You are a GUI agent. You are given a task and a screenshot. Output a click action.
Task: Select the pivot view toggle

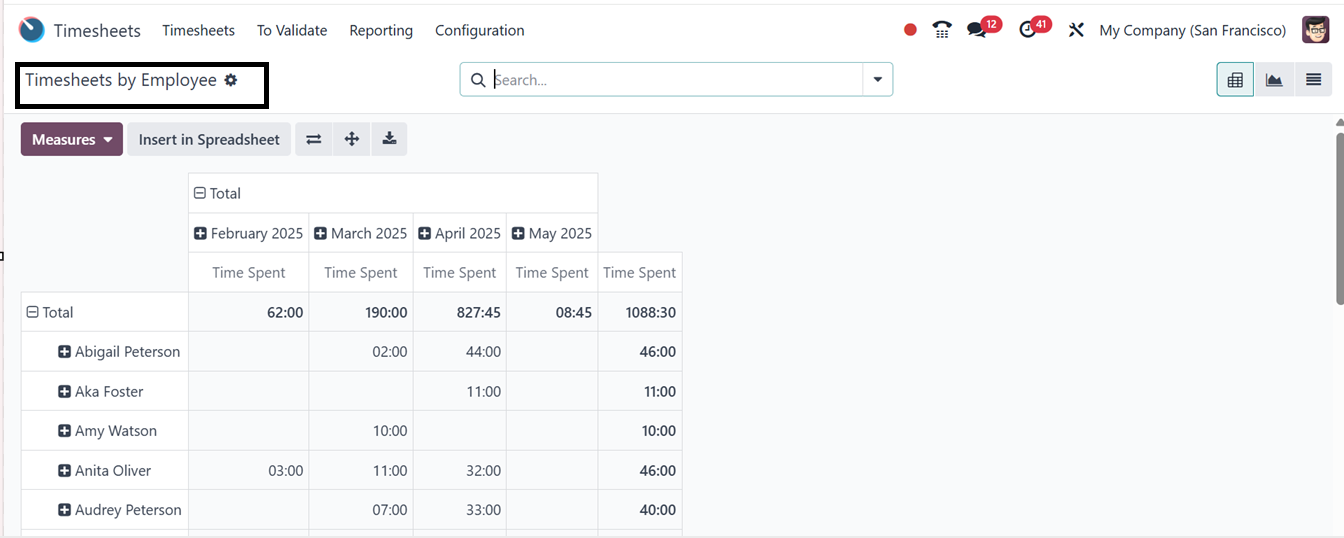(1235, 80)
